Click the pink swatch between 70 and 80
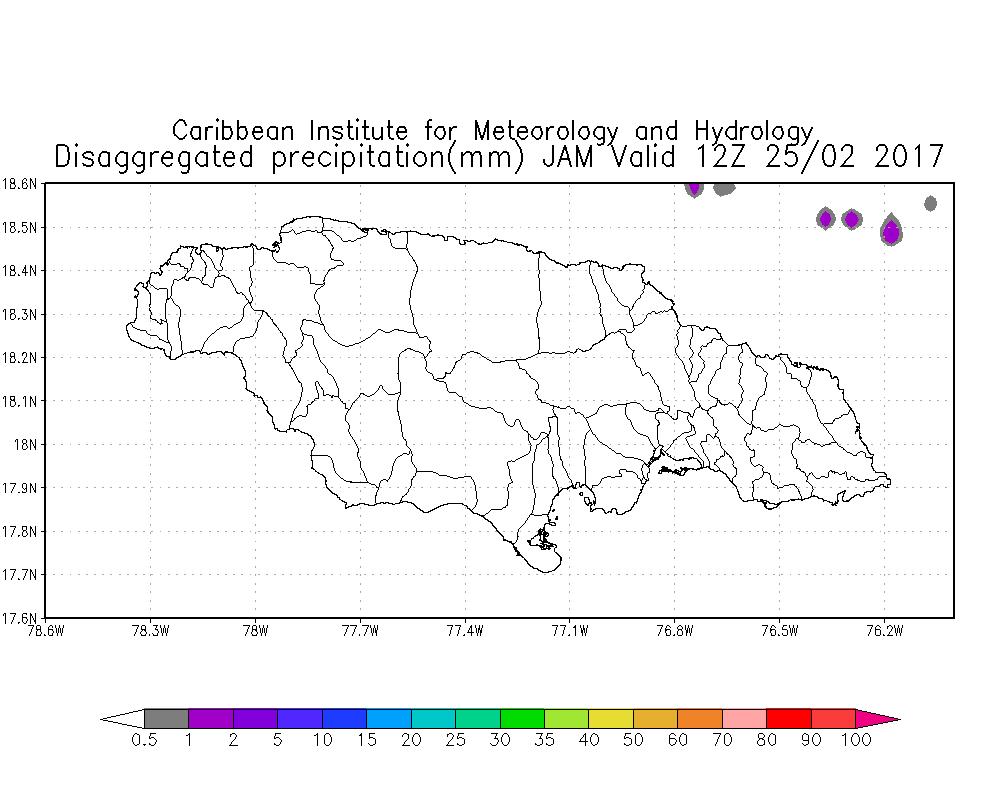Image resolution: width=1000 pixels, height=800 pixels. point(744,718)
